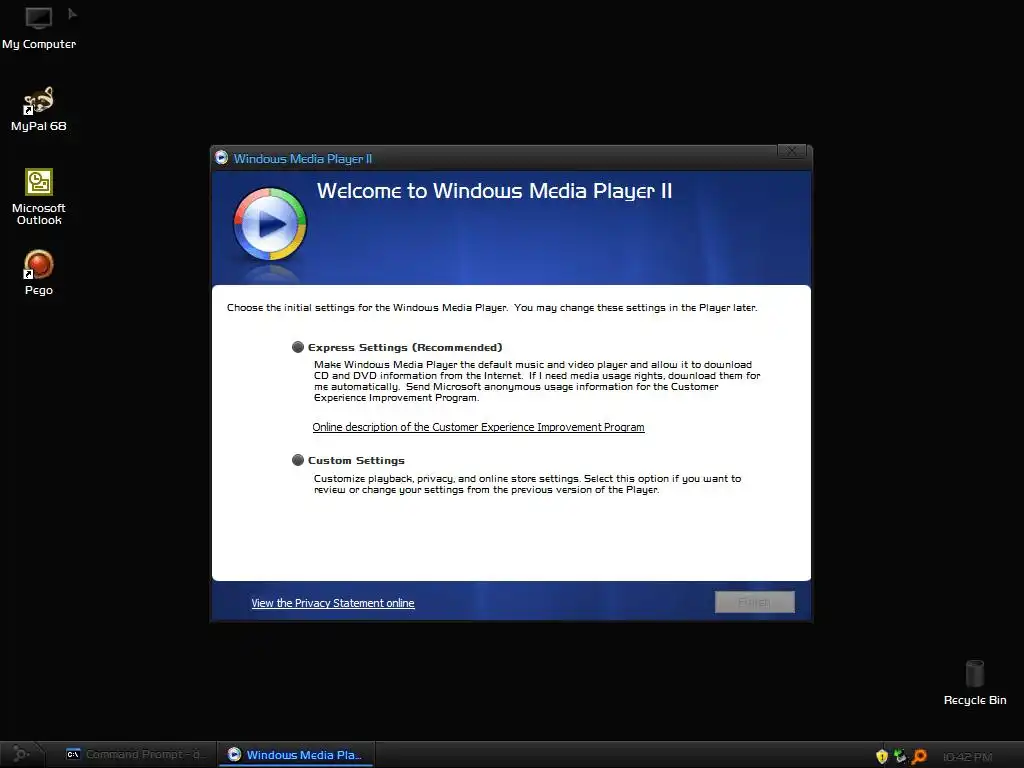Open Microsoft Outlook desktop icon

coord(39,197)
